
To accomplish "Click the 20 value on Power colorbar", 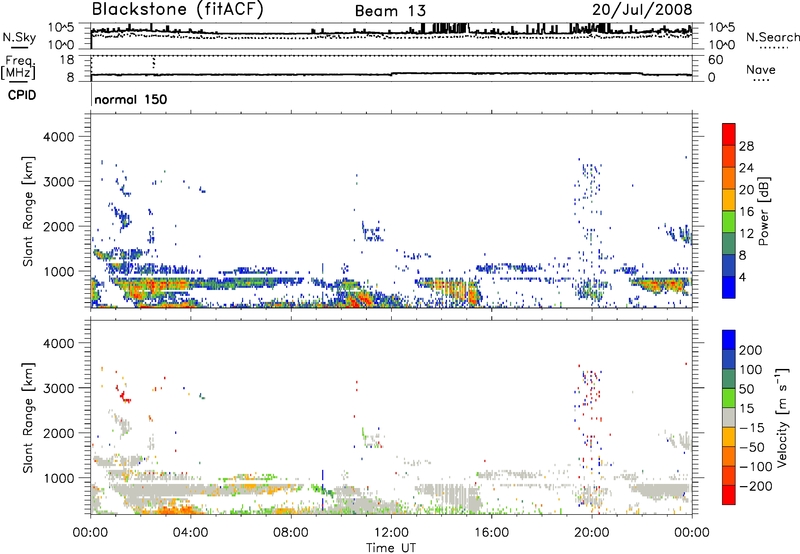I will [746, 190].
